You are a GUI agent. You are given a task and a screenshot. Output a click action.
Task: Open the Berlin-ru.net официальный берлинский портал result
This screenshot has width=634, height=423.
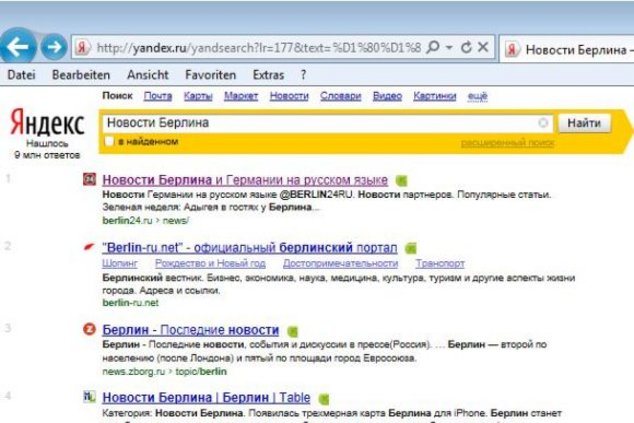(249, 247)
